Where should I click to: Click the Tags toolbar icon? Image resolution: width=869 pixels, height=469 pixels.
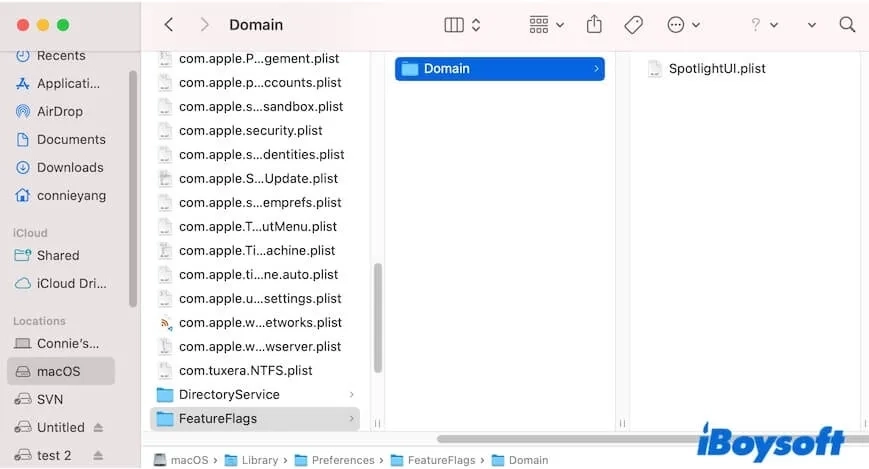click(633, 25)
